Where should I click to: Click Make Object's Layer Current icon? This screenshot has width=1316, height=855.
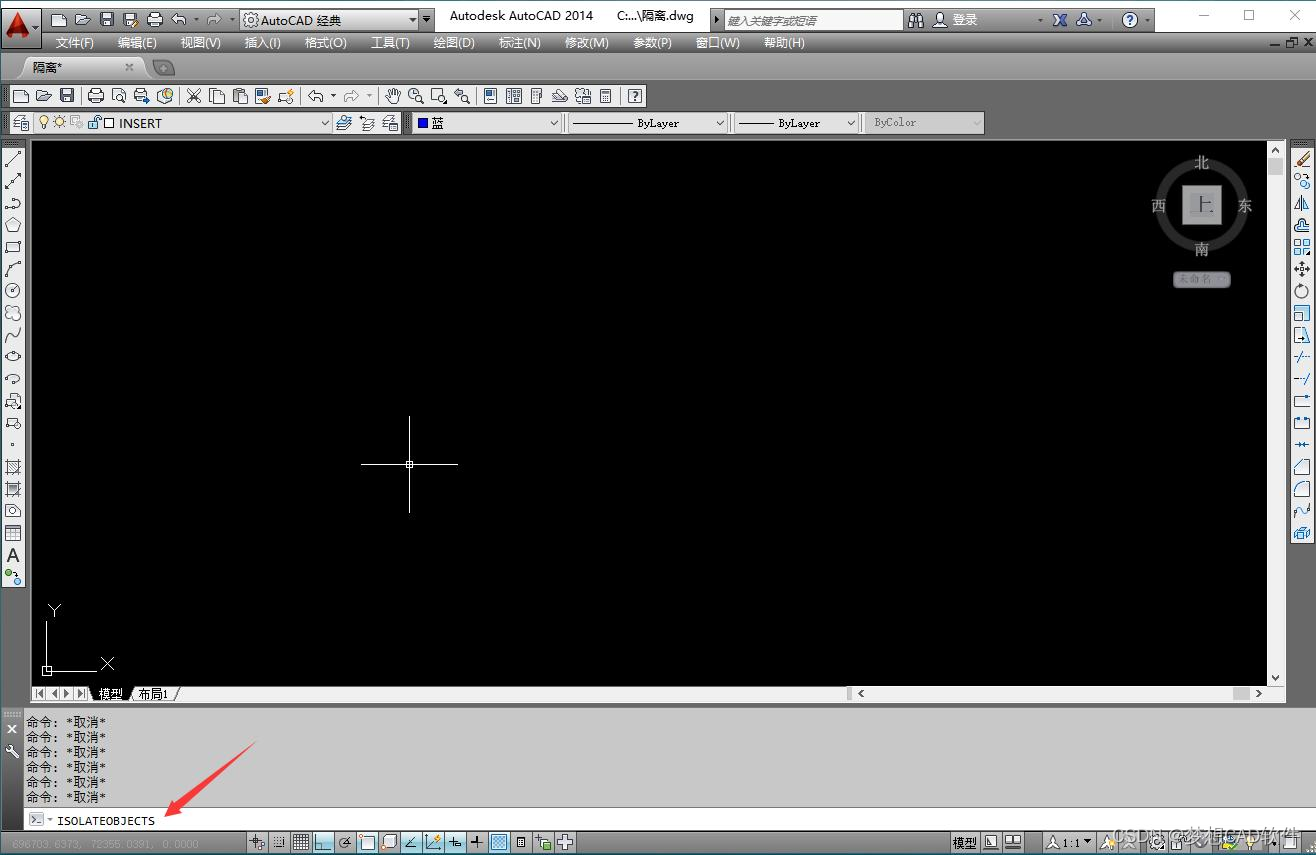[x=344, y=123]
